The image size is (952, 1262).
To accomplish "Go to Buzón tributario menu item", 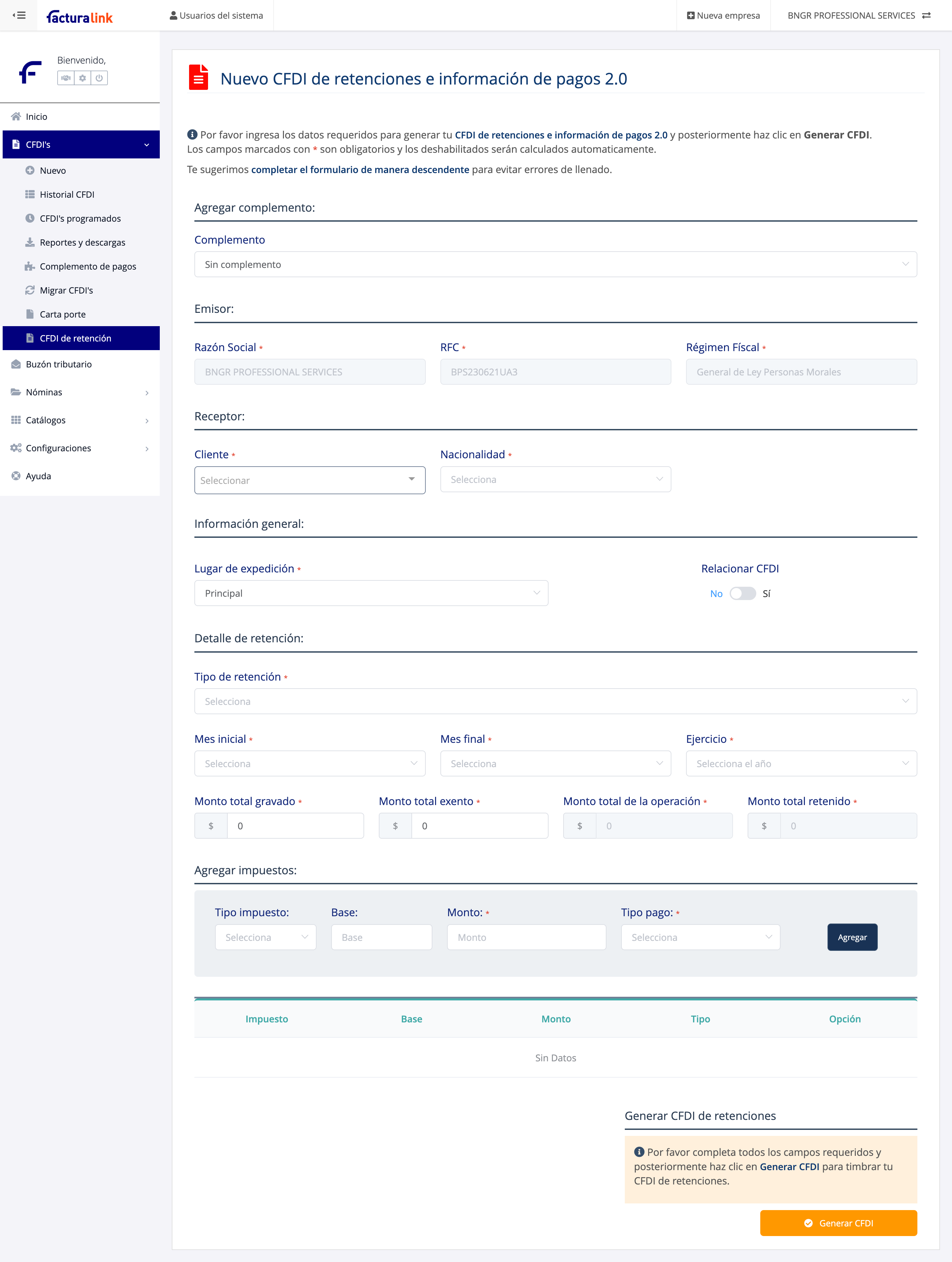I will [x=59, y=364].
